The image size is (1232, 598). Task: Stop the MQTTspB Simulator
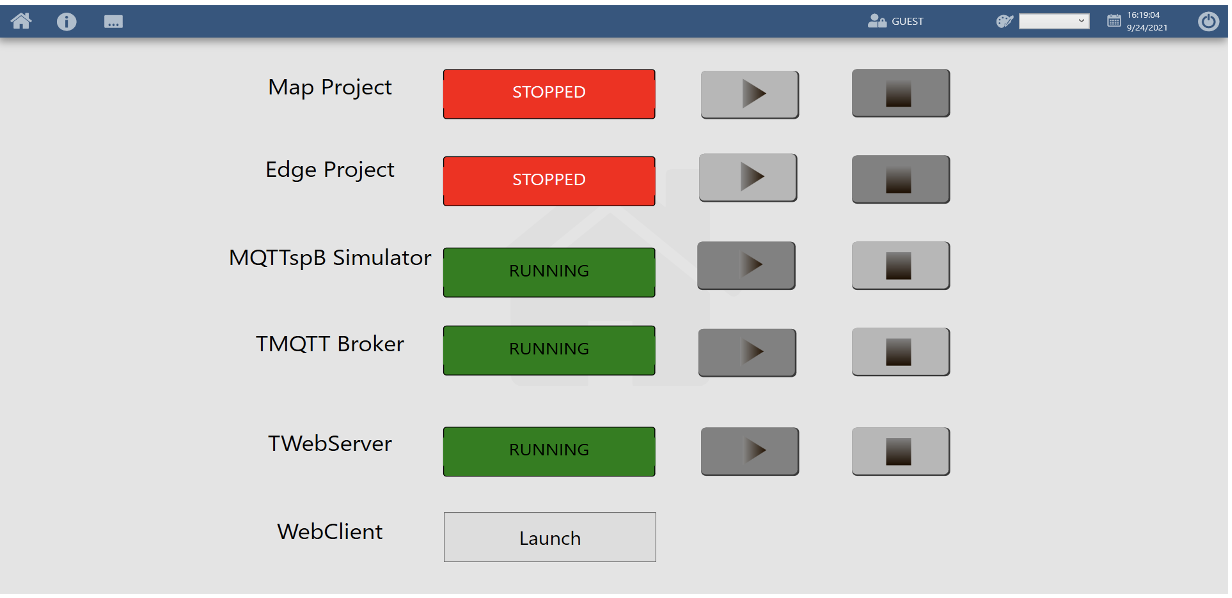pos(901,265)
